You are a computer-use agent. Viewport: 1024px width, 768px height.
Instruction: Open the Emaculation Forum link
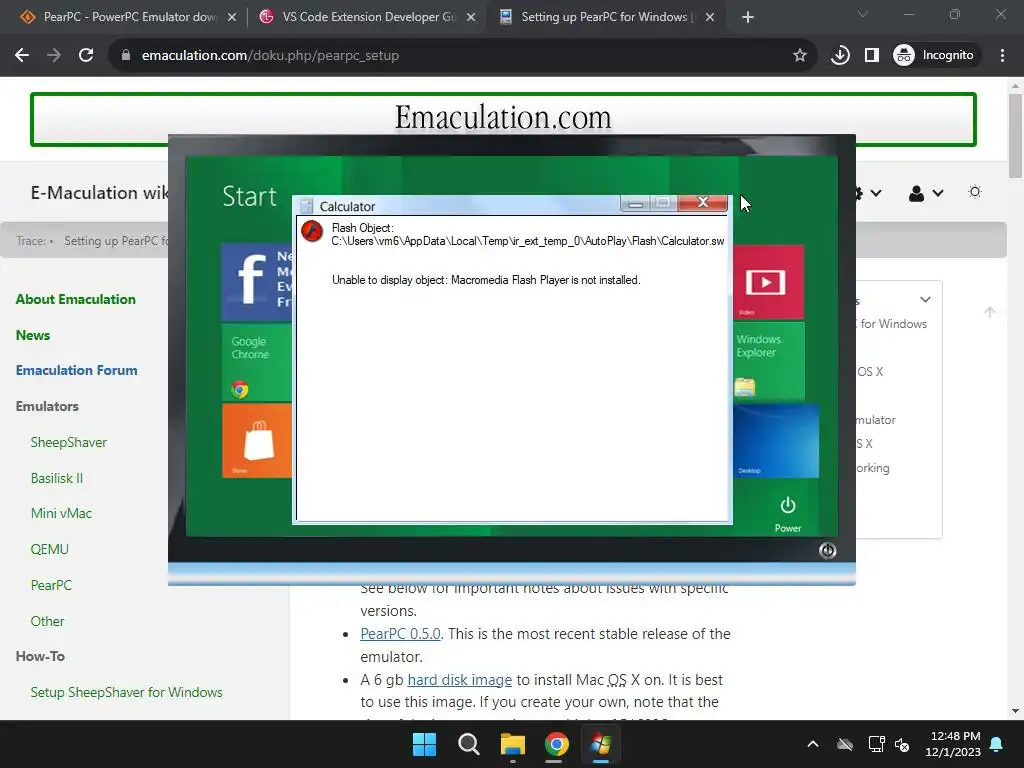(x=76, y=370)
